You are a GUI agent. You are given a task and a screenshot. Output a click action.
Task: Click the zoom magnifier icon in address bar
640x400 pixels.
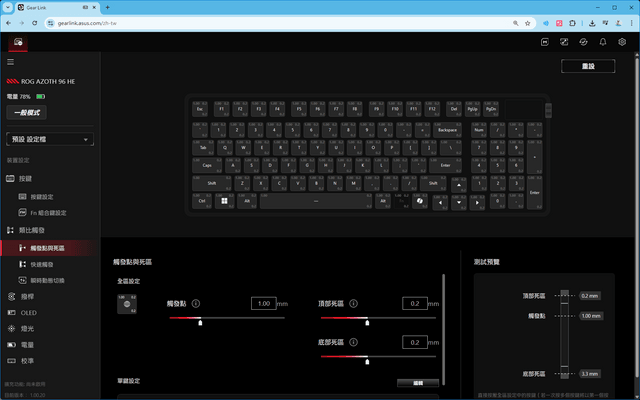click(x=516, y=23)
